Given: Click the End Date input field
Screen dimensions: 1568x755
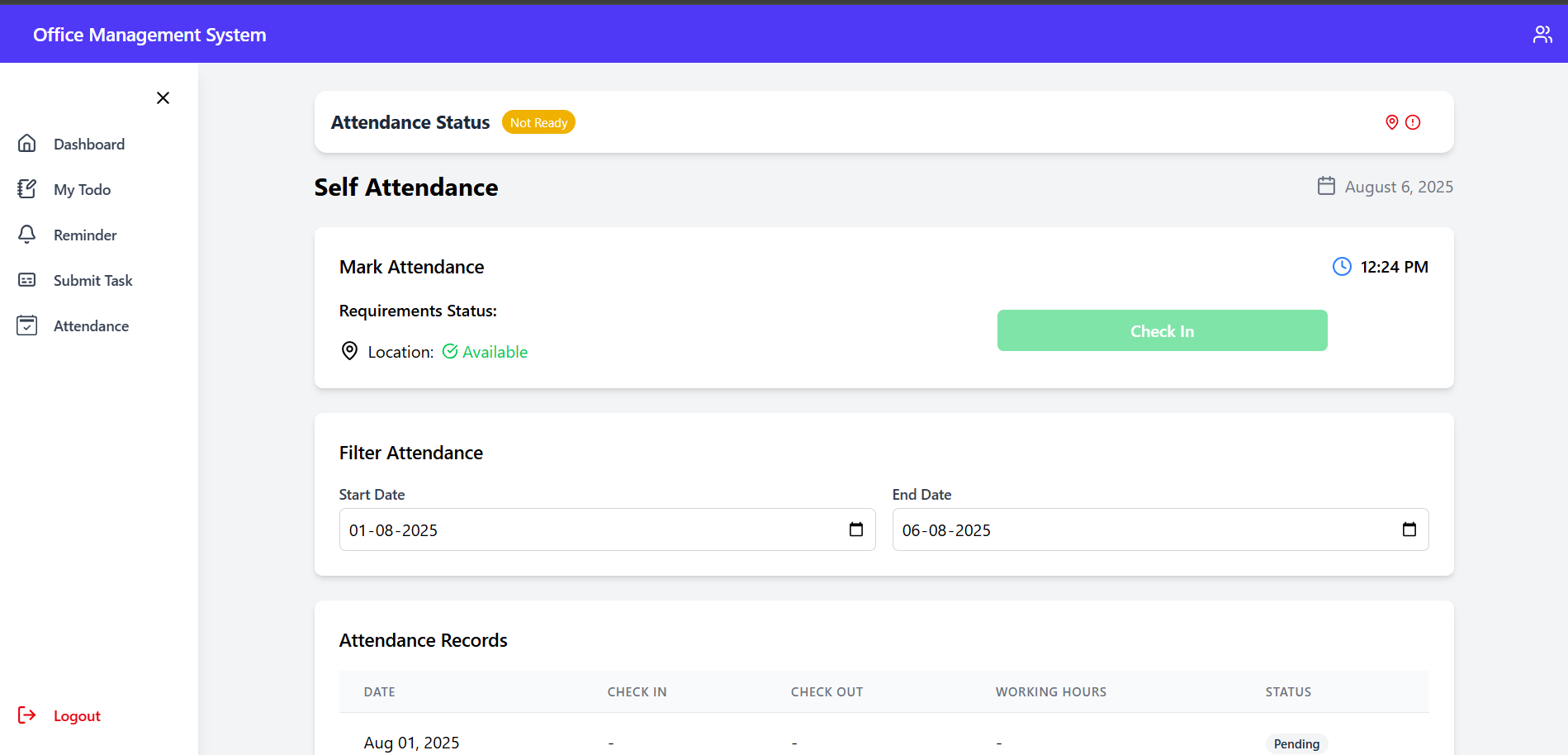Looking at the screenshot, I should click(x=1139, y=529).
